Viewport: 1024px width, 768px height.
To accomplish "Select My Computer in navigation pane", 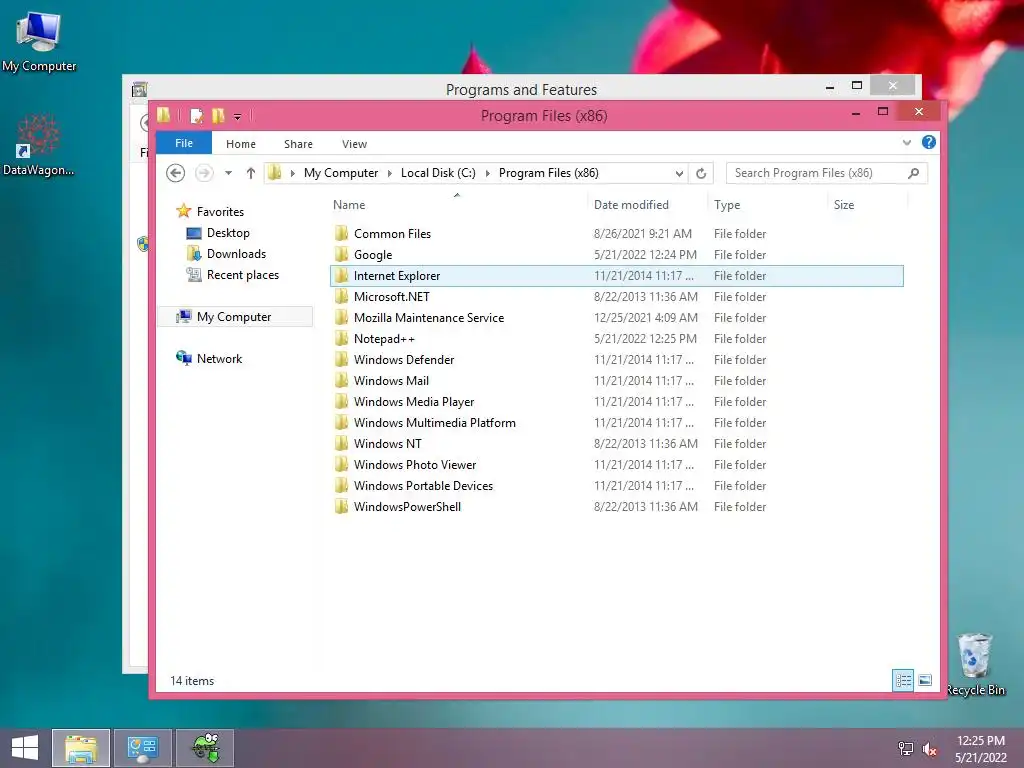I will tap(235, 317).
